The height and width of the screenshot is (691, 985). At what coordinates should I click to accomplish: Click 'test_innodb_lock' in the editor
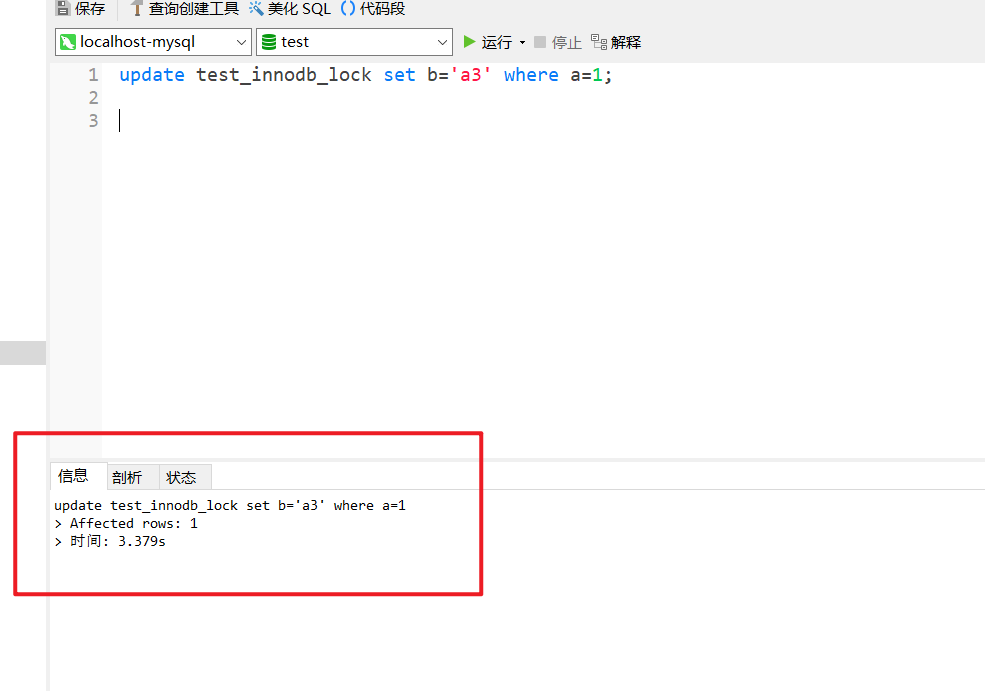click(284, 75)
